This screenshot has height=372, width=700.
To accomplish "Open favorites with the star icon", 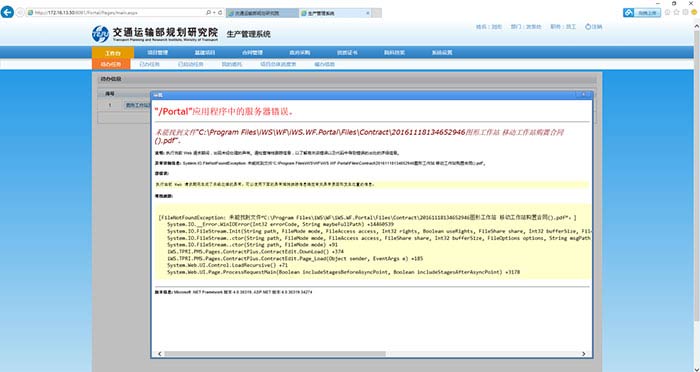I will click(x=677, y=13).
